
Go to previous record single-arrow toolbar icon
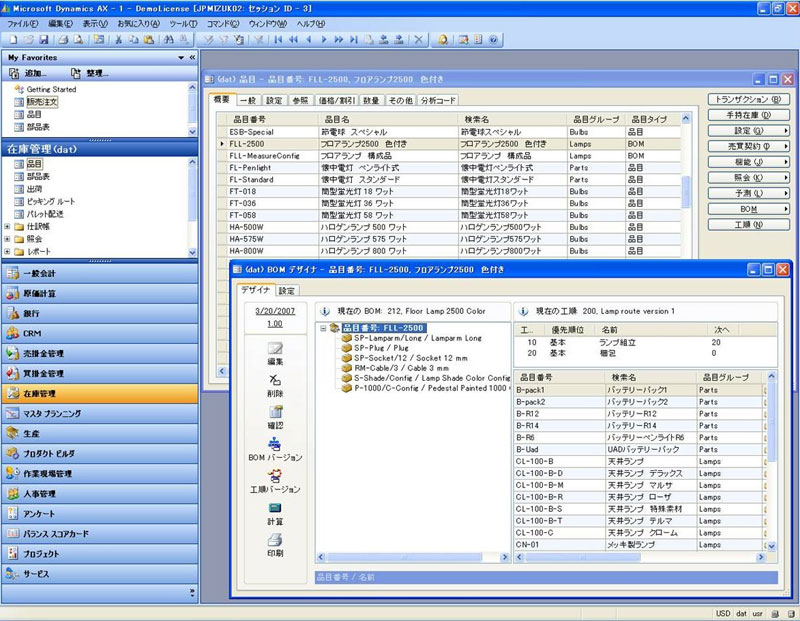309,39
